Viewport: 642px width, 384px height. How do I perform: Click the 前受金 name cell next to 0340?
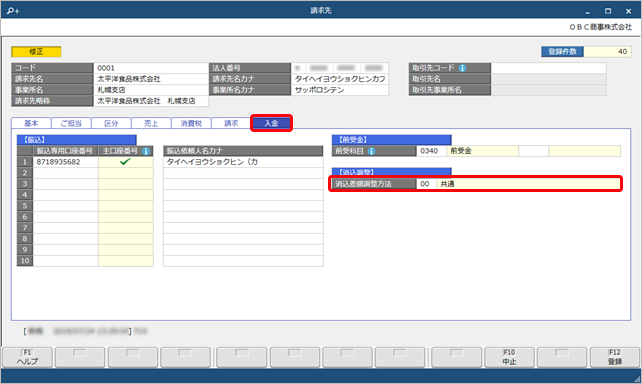(482, 151)
